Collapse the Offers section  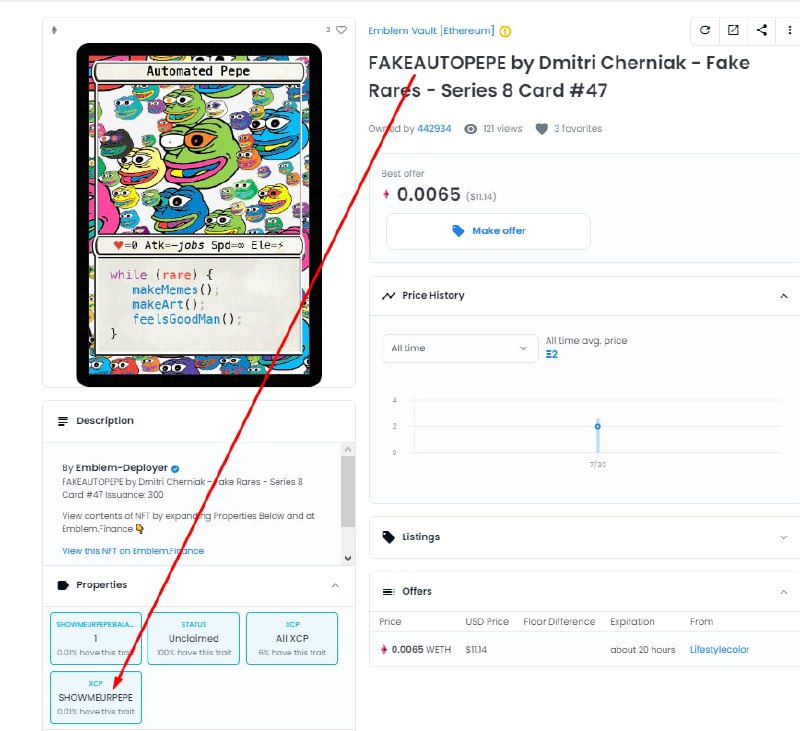pos(784,592)
